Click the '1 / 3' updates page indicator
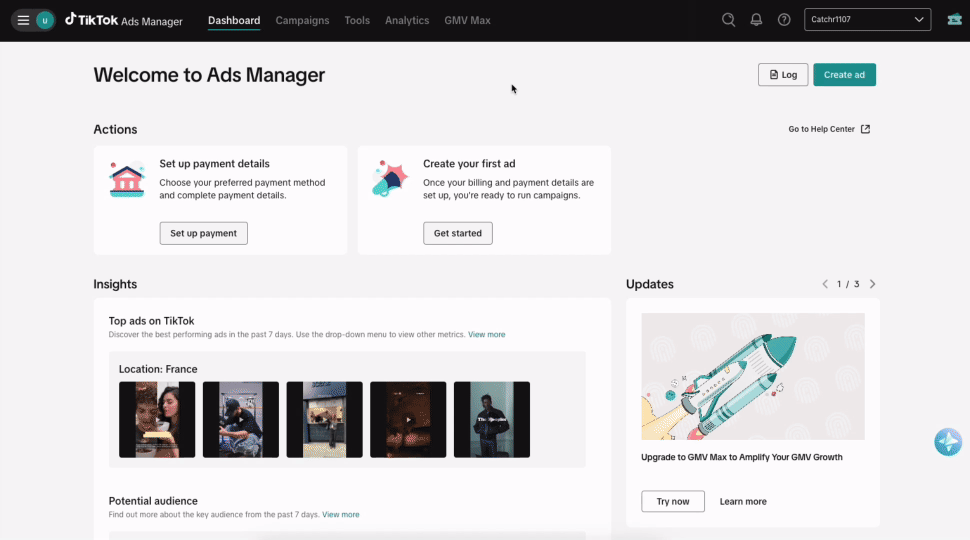The width and height of the screenshot is (970, 540). [x=848, y=284]
